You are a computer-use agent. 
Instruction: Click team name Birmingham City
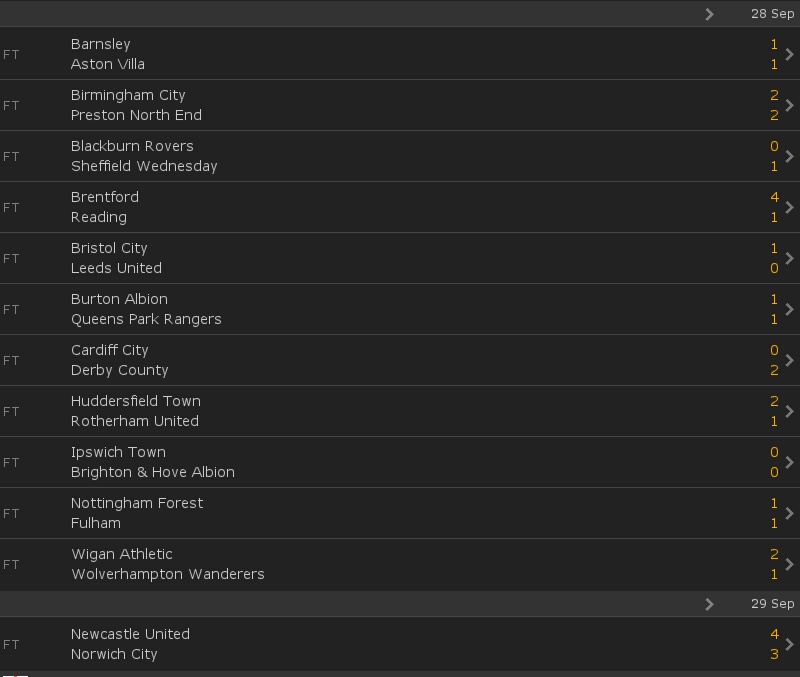128,95
